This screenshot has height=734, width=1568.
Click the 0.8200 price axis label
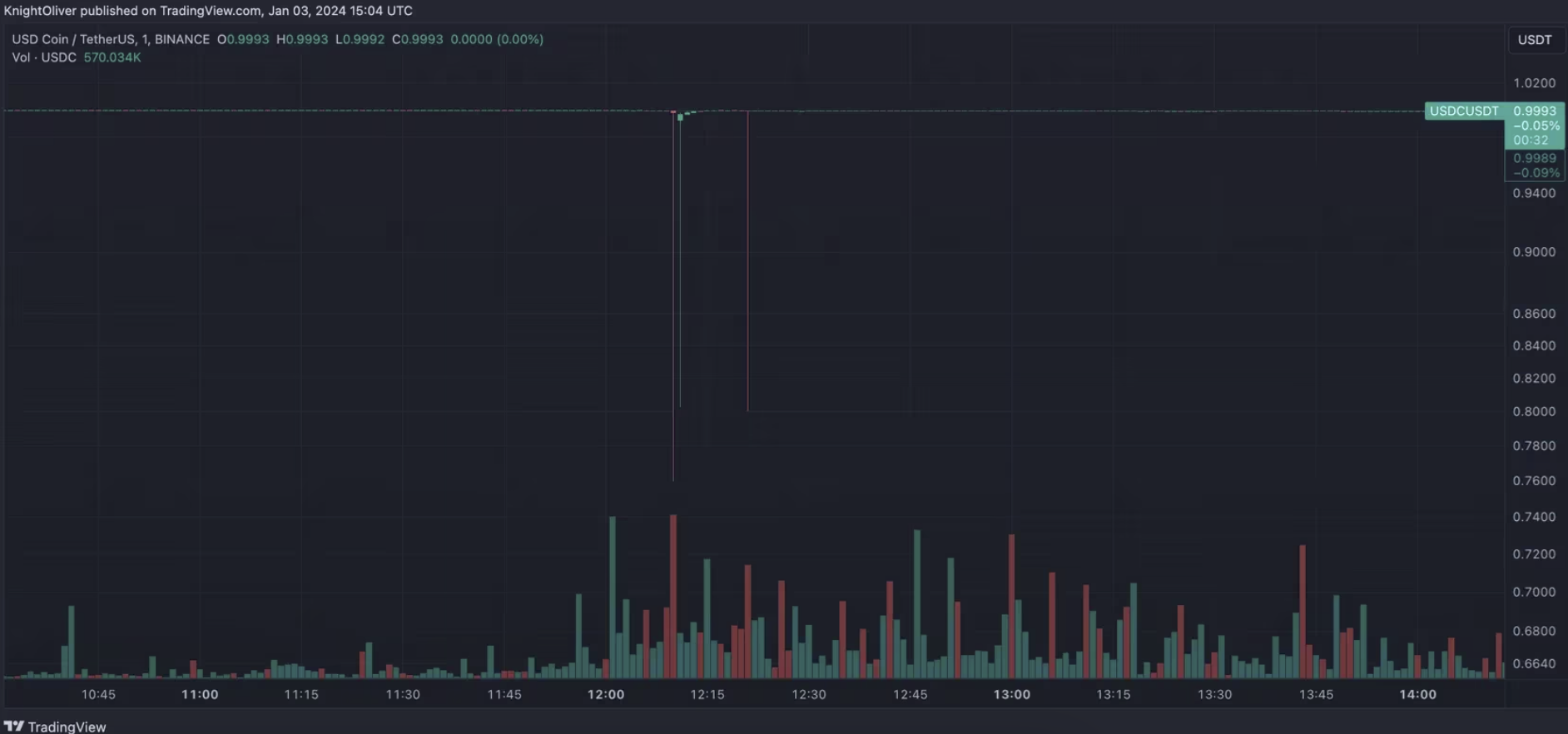1534,379
